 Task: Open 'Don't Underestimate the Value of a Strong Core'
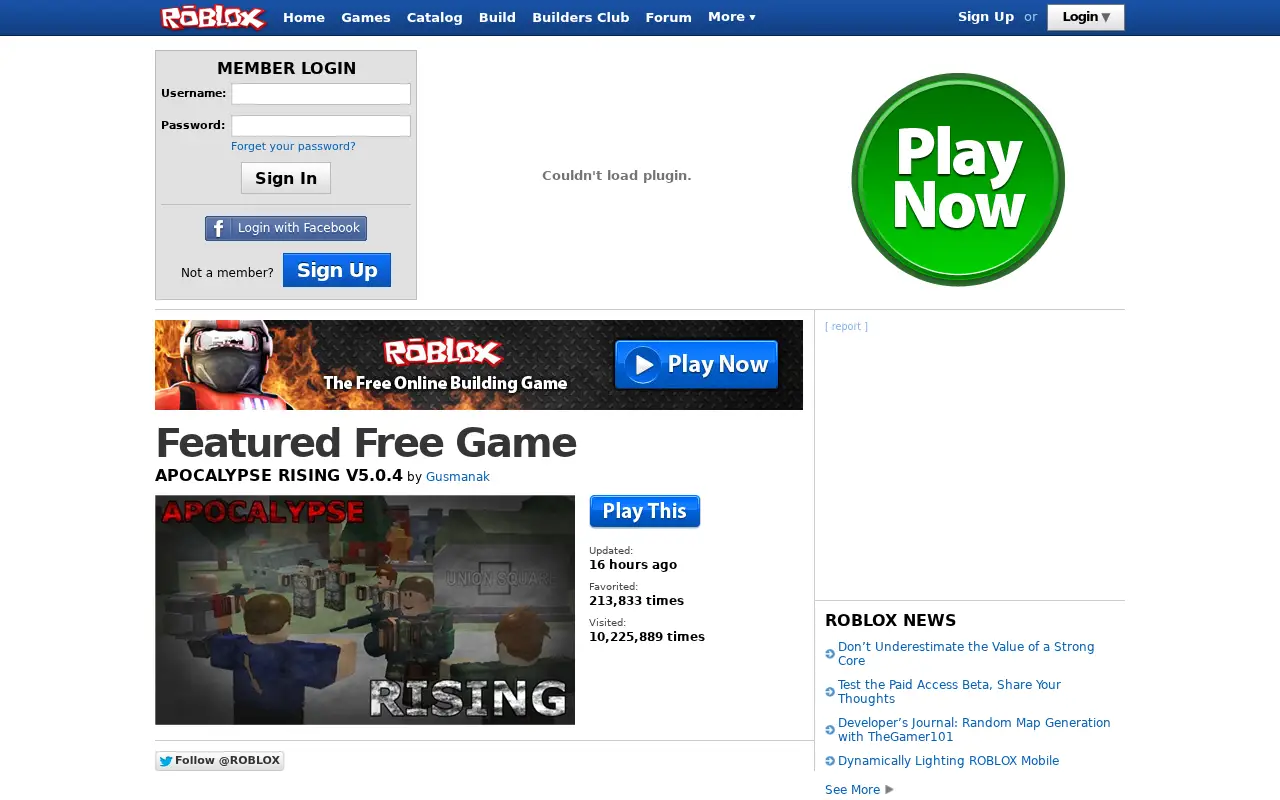[966, 654]
